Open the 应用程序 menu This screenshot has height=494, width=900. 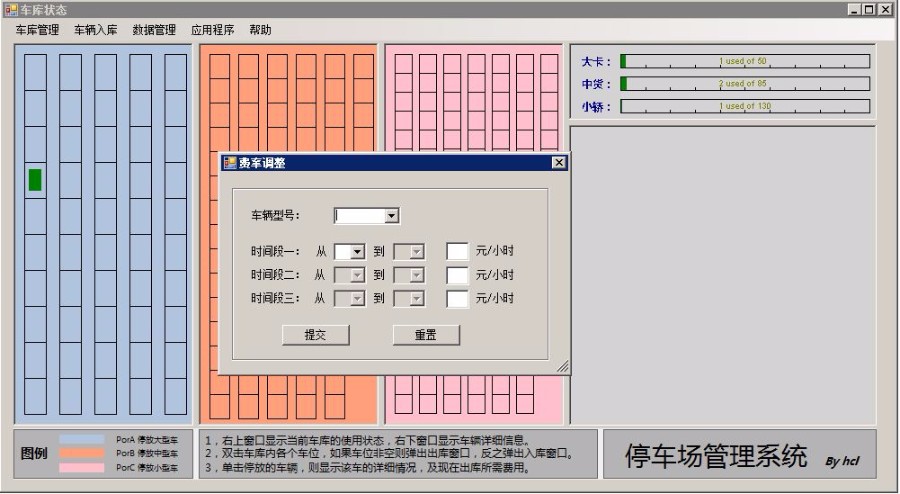coord(212,30)
